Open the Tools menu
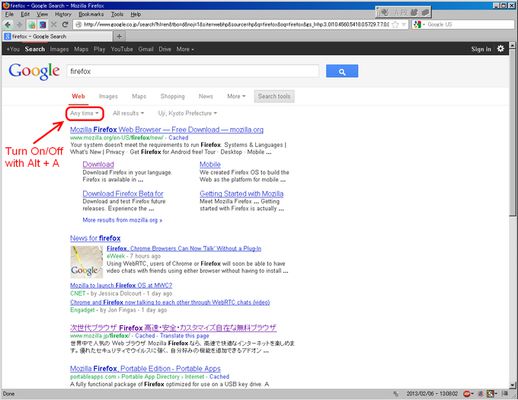 click(x=117, y=14)
